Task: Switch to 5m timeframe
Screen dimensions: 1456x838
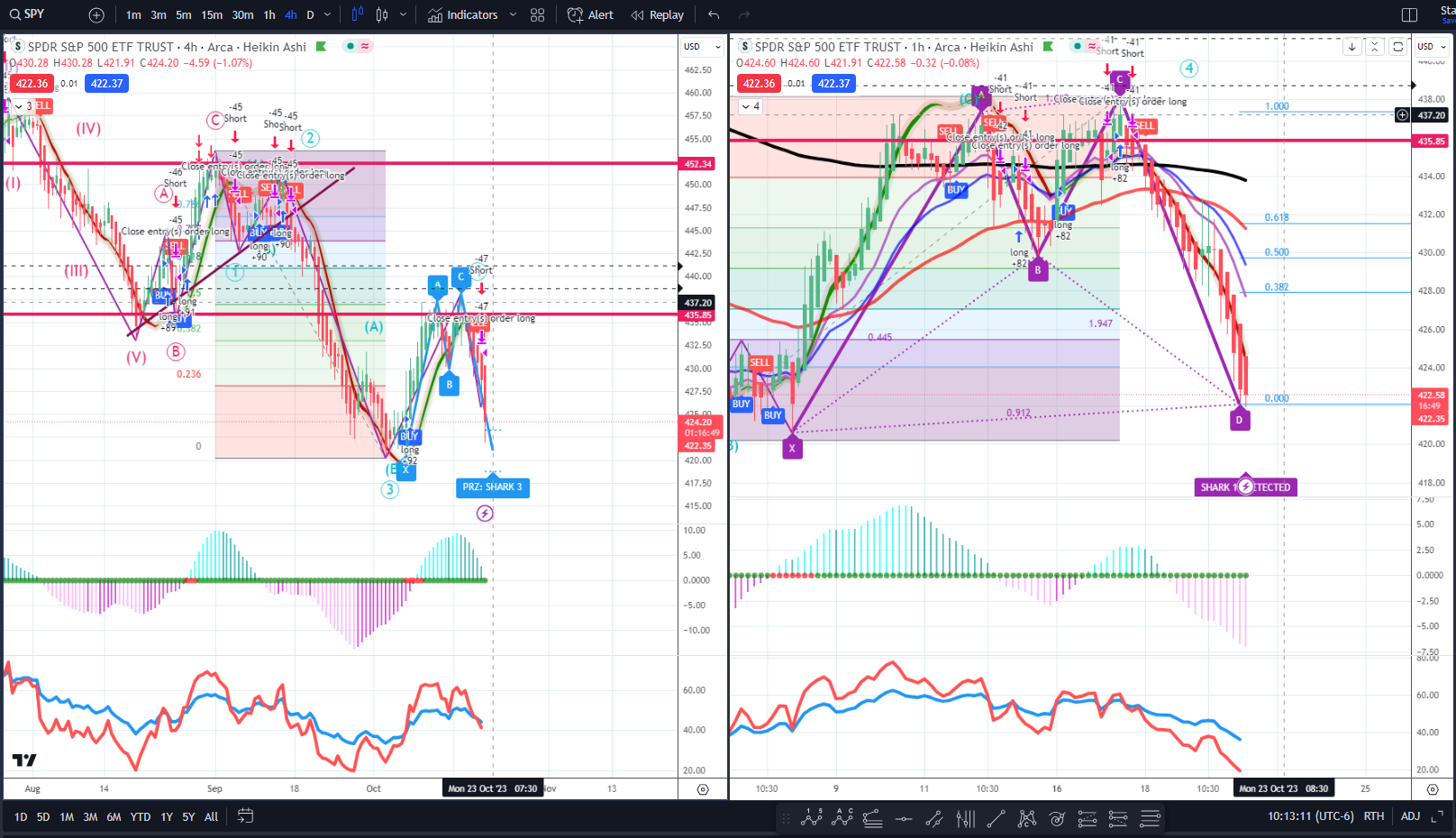Action: pos(184,14)
